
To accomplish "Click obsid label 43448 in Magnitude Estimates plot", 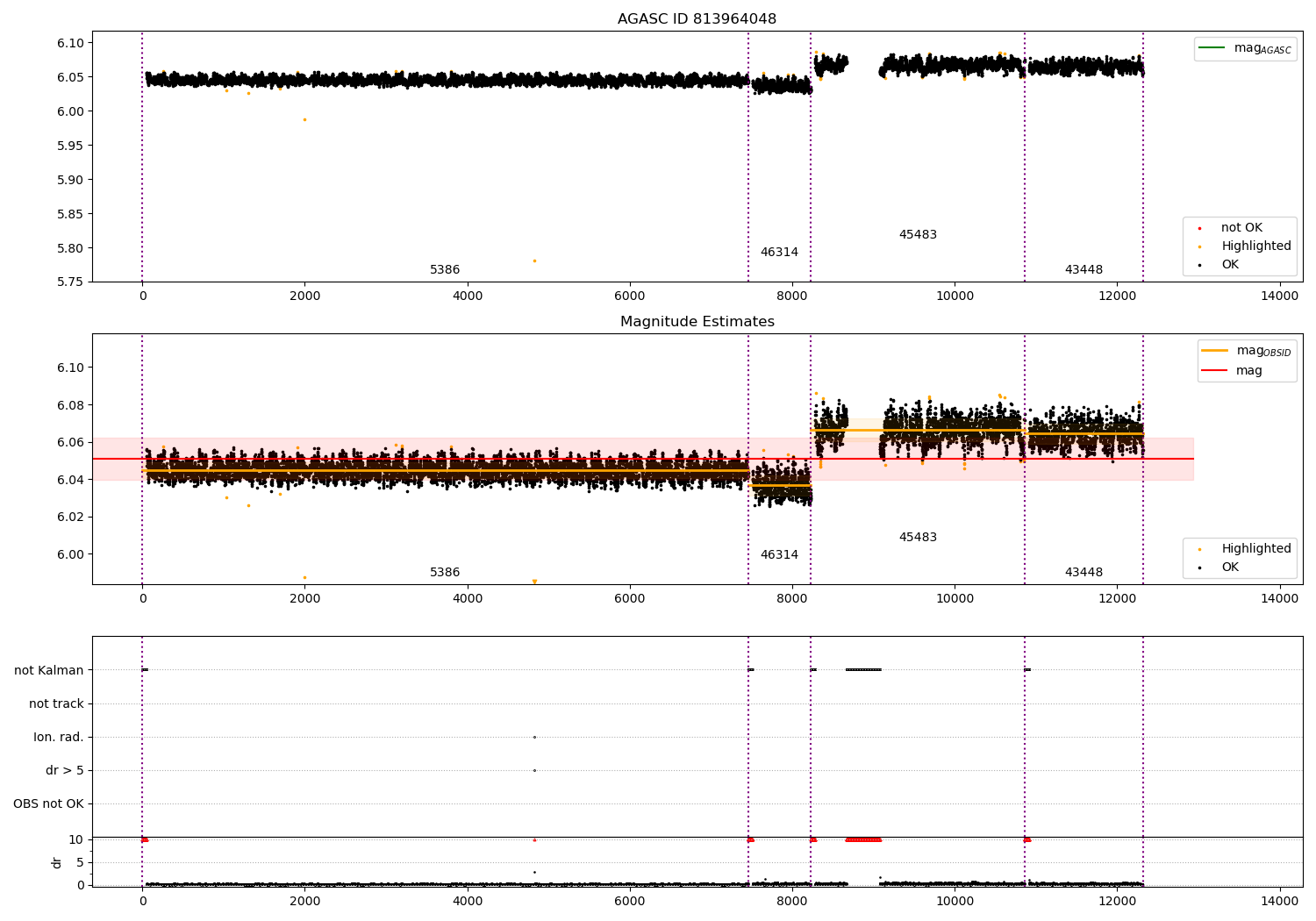I will [1084, 573].
